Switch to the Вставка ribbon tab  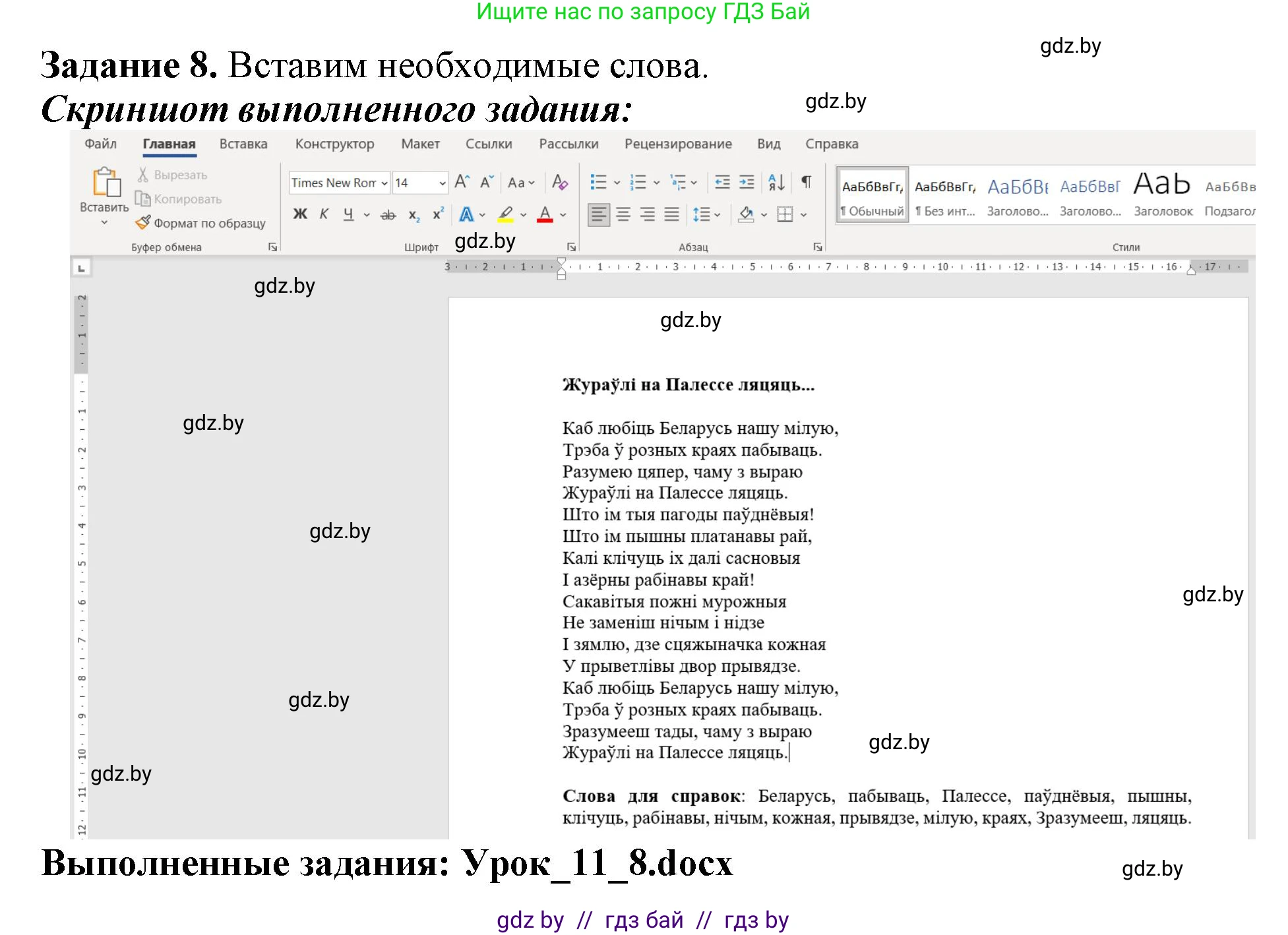point(243,144)
